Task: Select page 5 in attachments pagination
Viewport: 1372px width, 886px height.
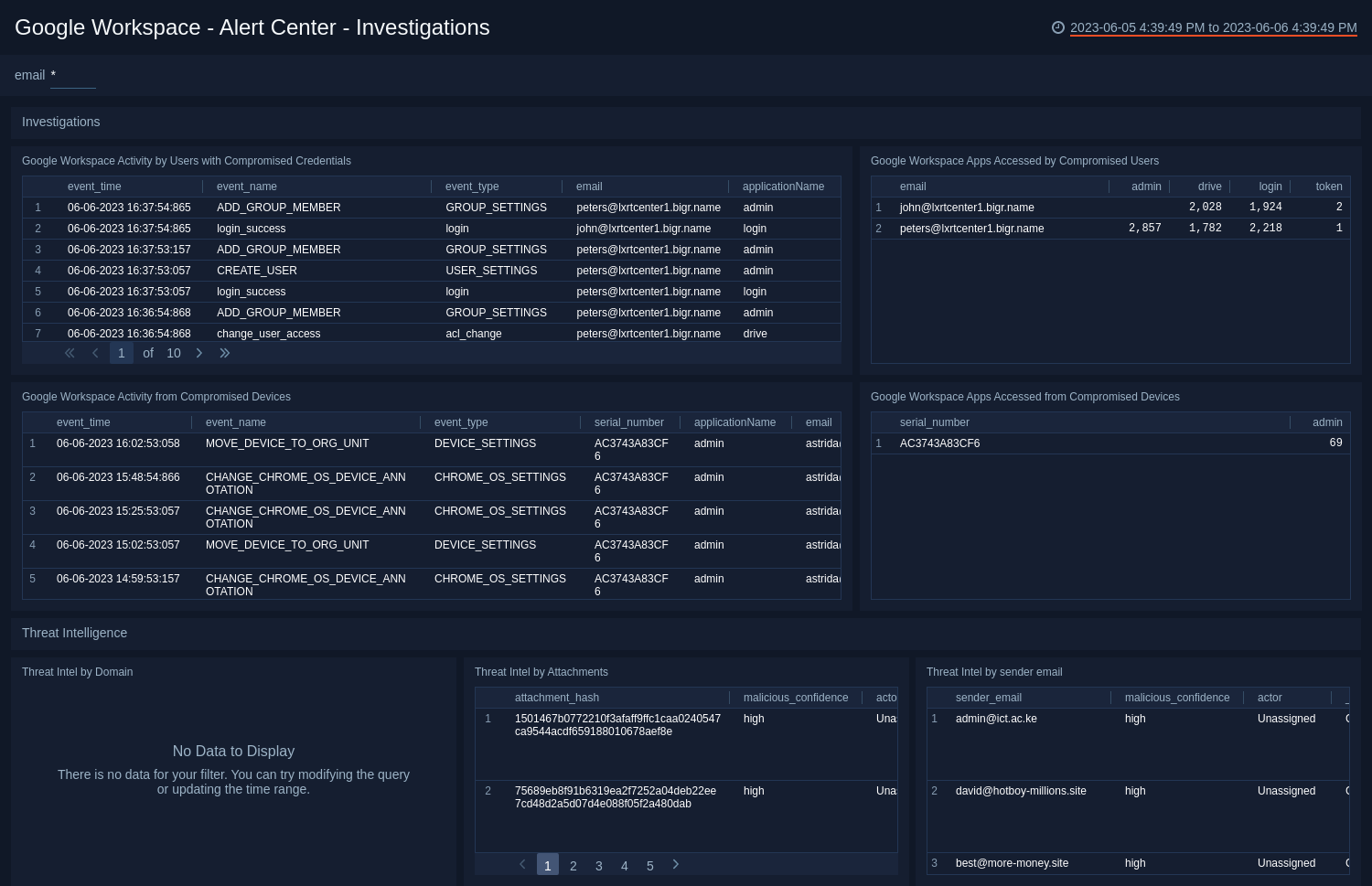Action: point(650,865)
